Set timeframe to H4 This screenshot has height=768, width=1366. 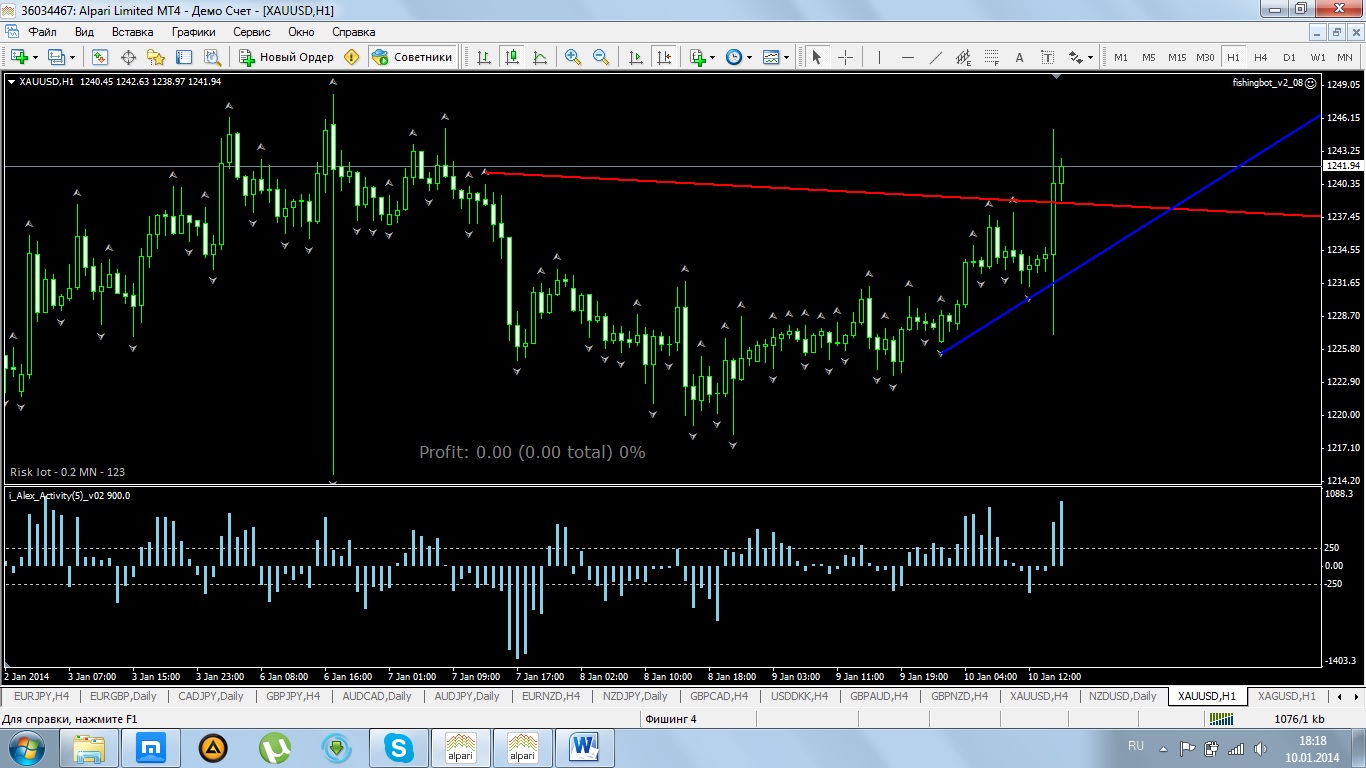tap(1261, 57)
